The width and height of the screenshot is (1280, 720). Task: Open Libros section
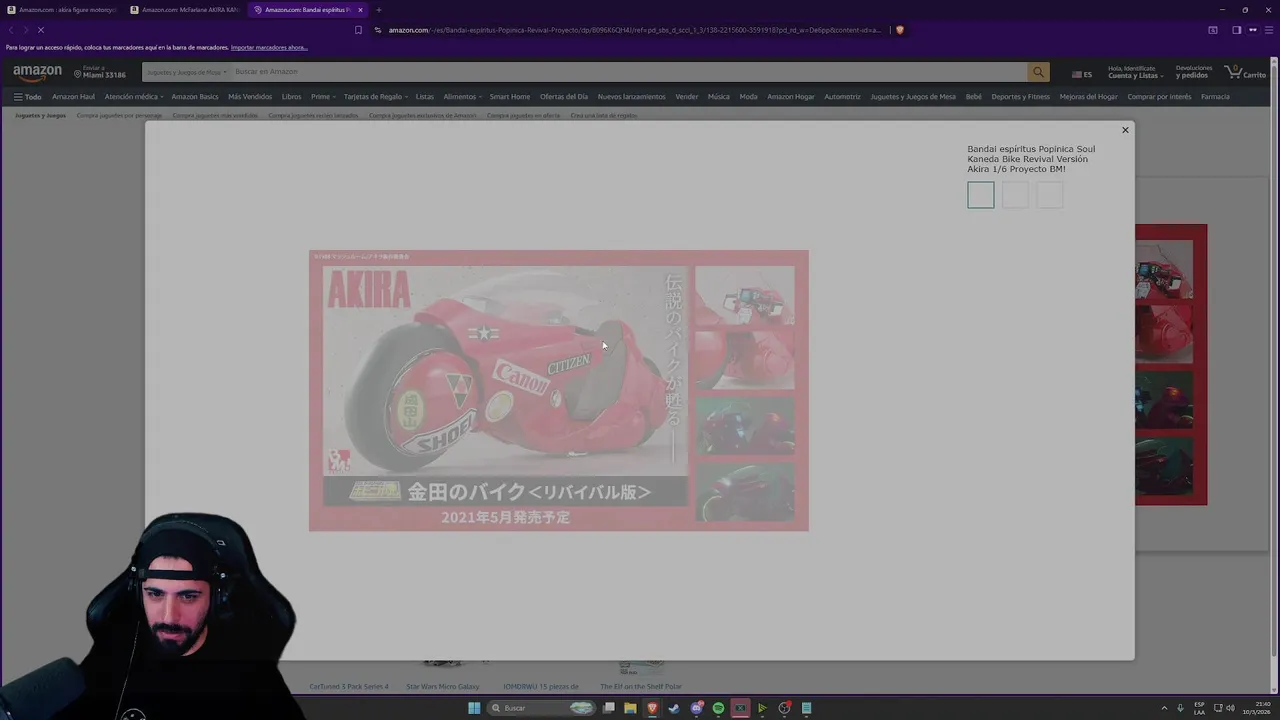click(x=291, y=97)
